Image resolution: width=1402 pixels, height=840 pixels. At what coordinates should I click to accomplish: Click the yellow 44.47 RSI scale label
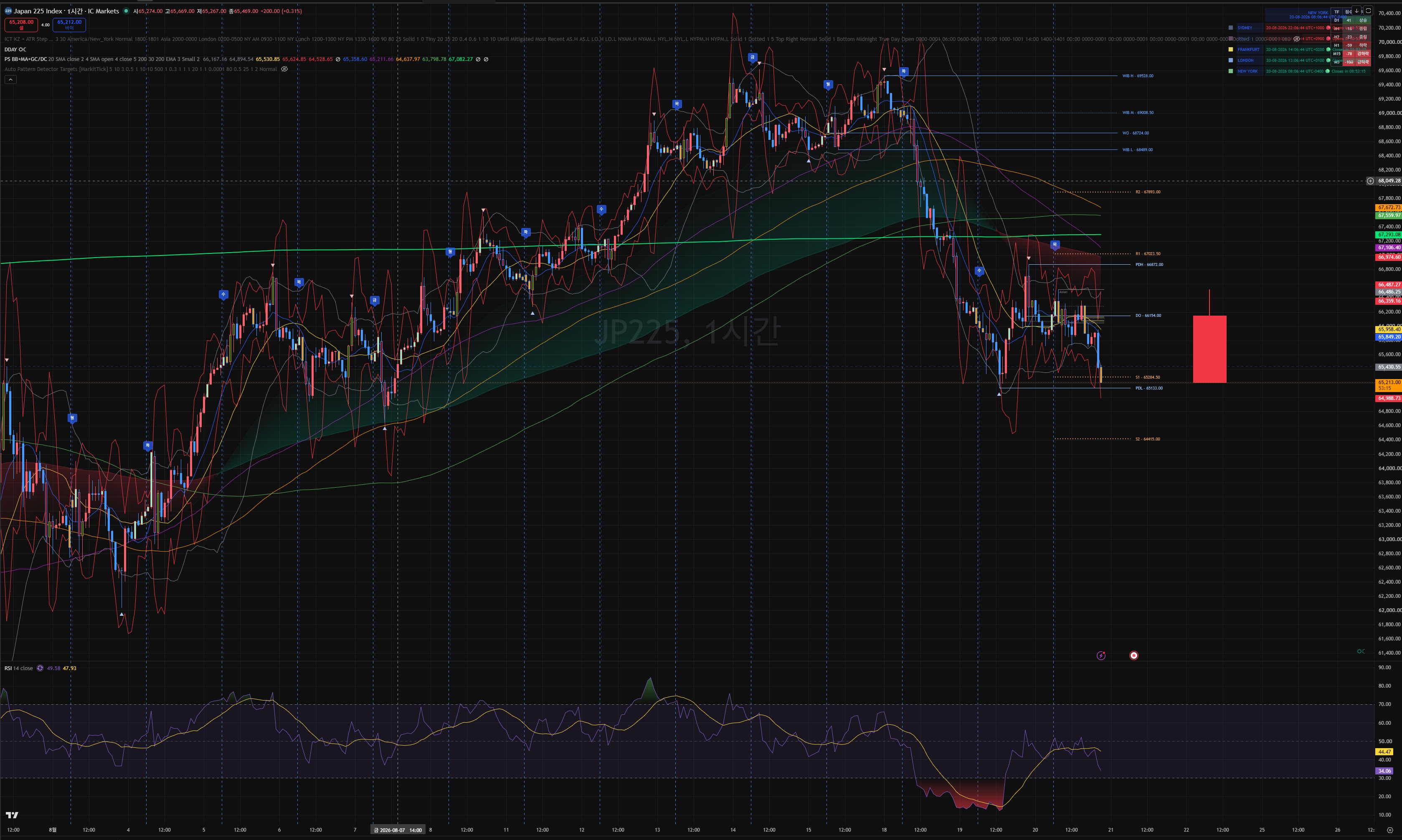1384,751
